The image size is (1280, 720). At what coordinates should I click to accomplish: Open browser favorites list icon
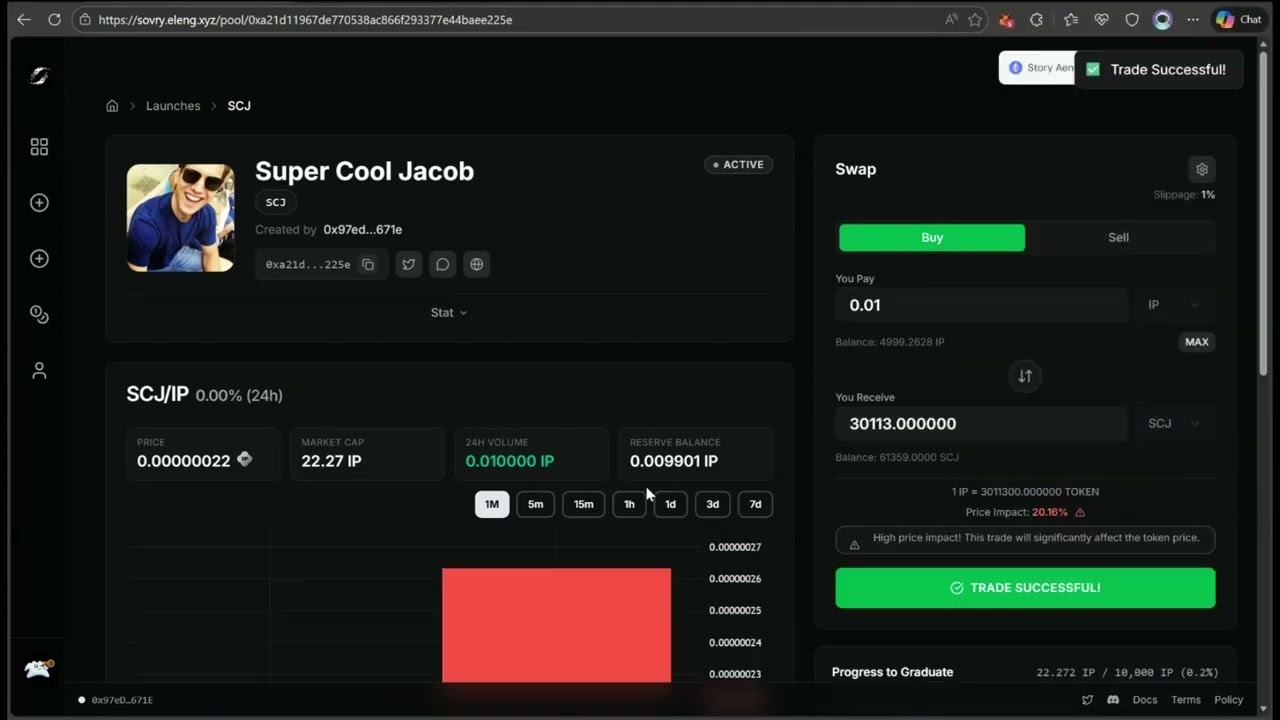(1071, 19)
